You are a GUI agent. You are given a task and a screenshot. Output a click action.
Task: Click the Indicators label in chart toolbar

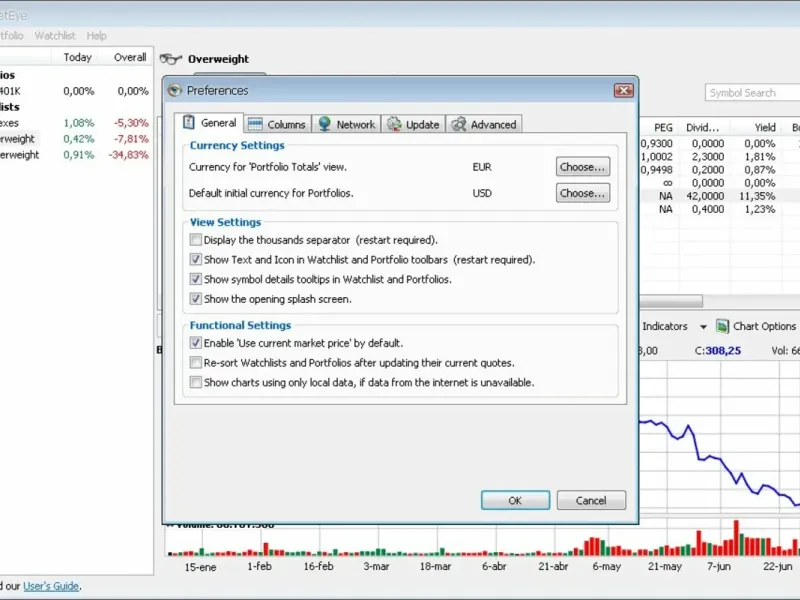[665, 326]
